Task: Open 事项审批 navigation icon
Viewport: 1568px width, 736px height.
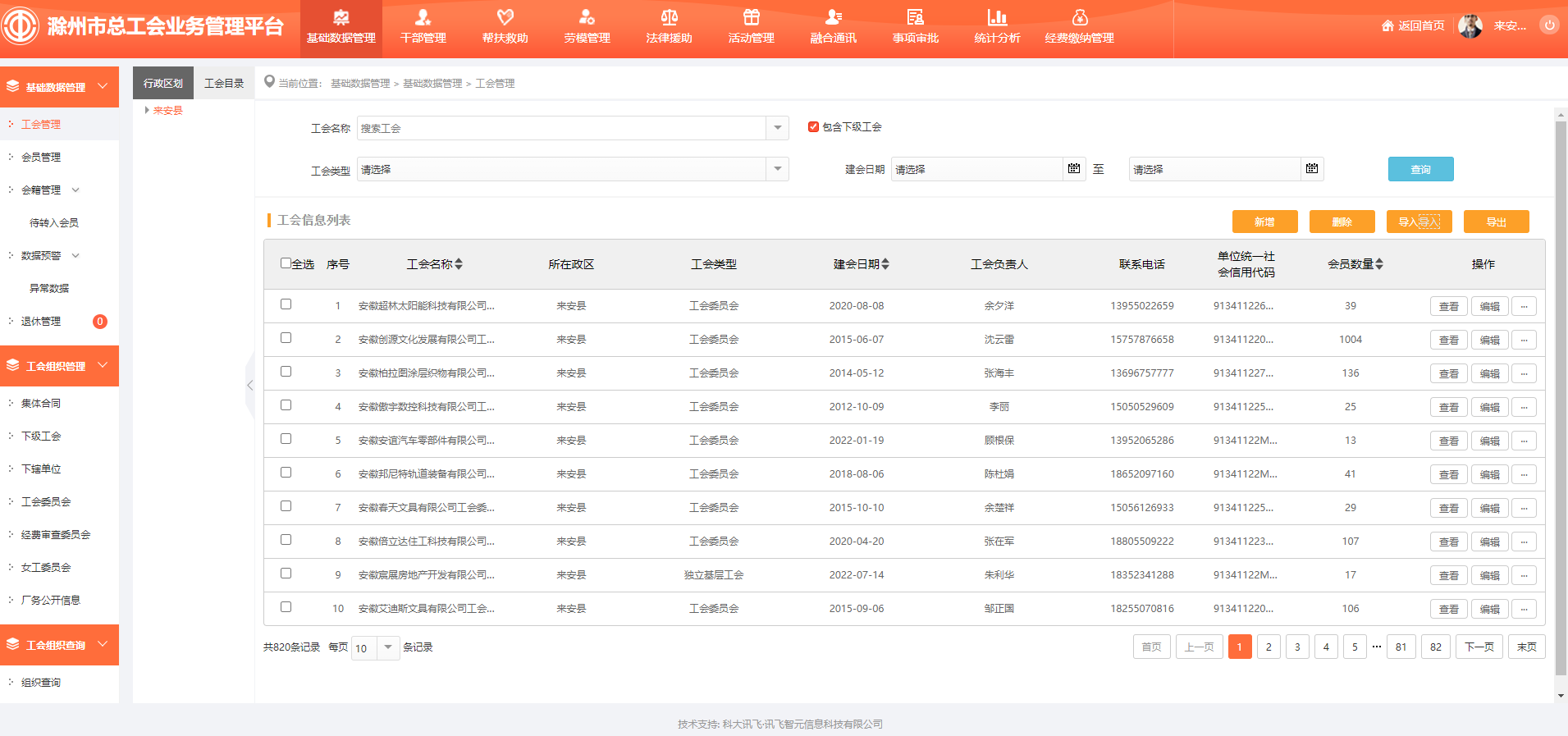Action: click(x=916, y=17)
